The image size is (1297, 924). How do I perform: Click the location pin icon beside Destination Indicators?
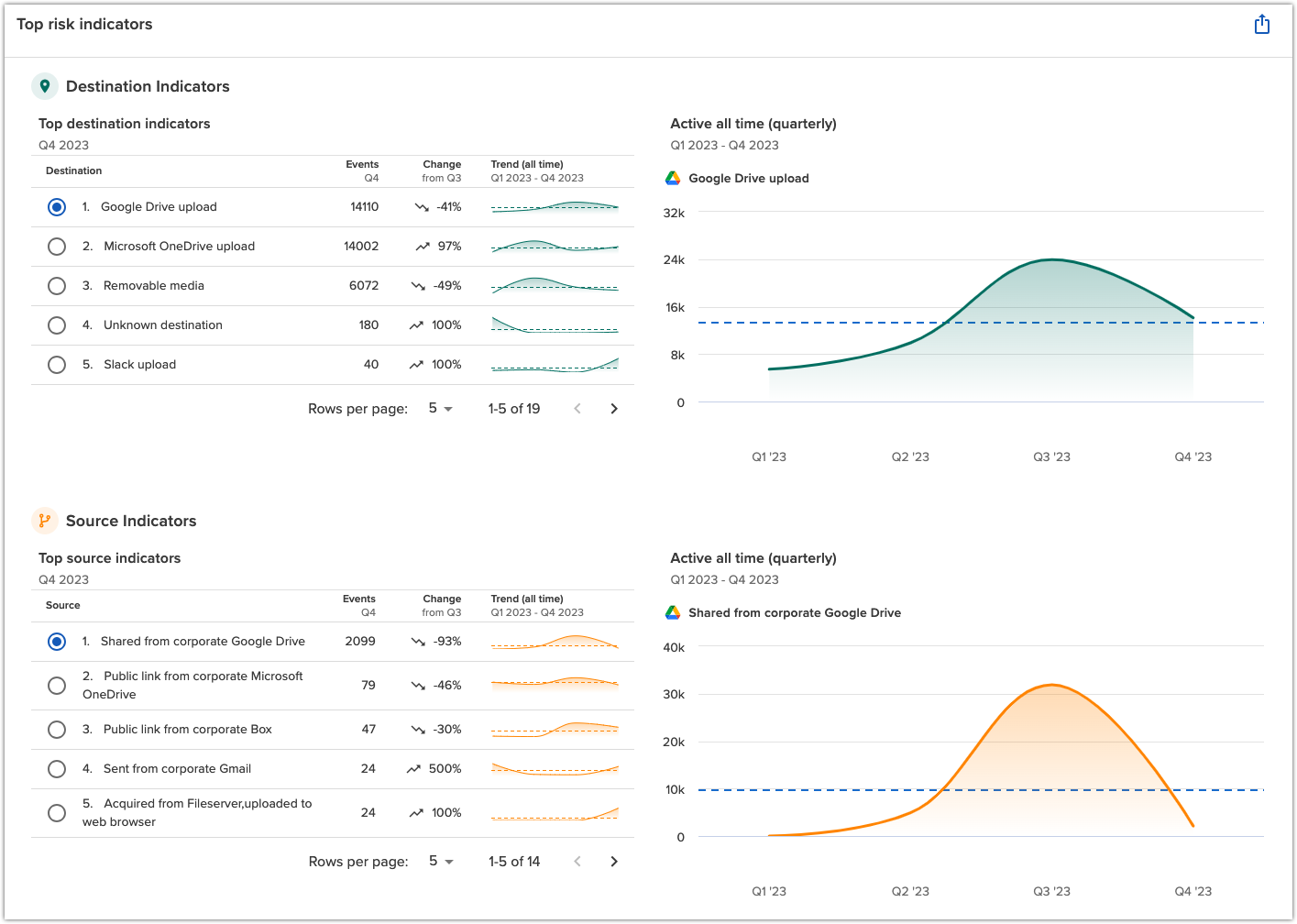tap(45, 85)
